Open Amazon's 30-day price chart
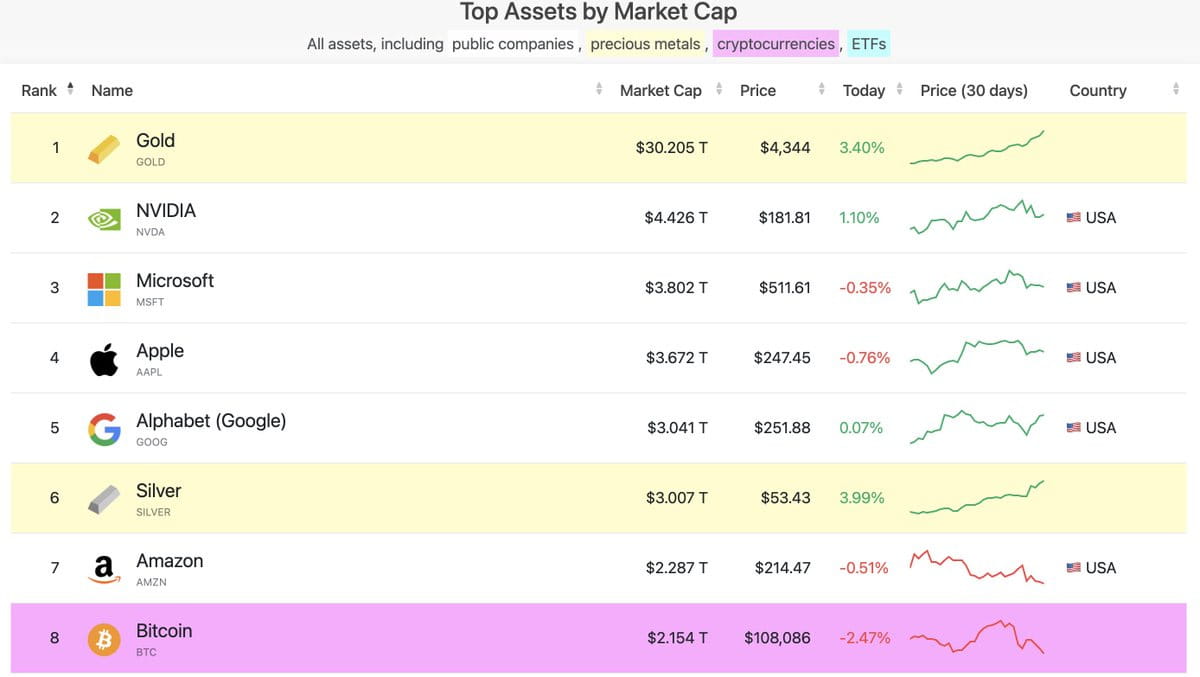 click(976, 568)
